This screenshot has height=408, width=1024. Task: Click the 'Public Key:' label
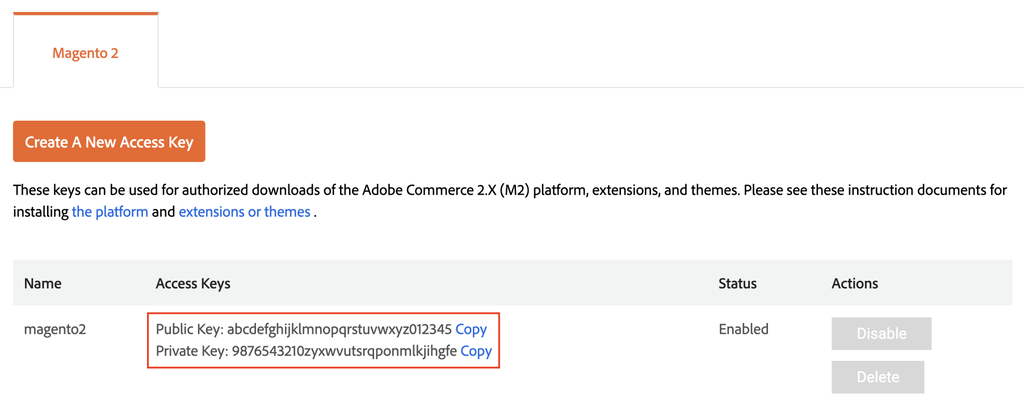(189, 329)
